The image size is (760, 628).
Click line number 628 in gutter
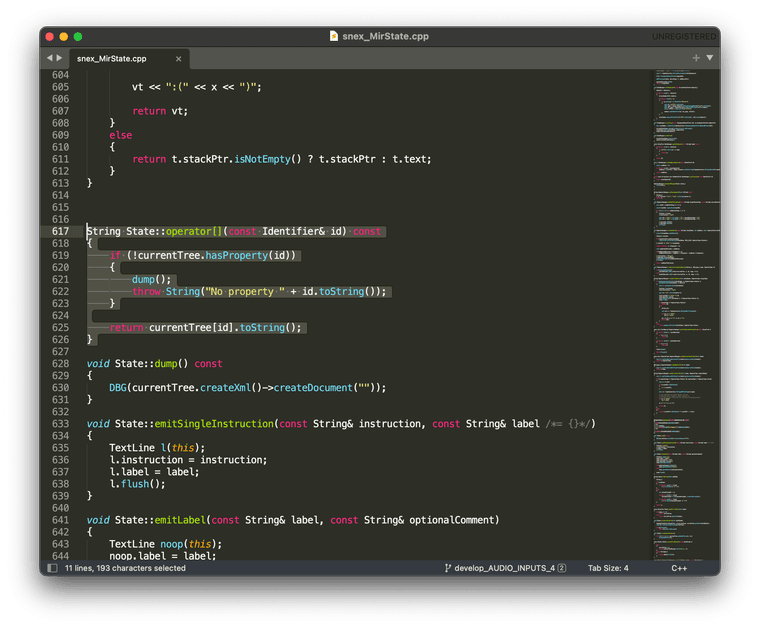point(61,363)
